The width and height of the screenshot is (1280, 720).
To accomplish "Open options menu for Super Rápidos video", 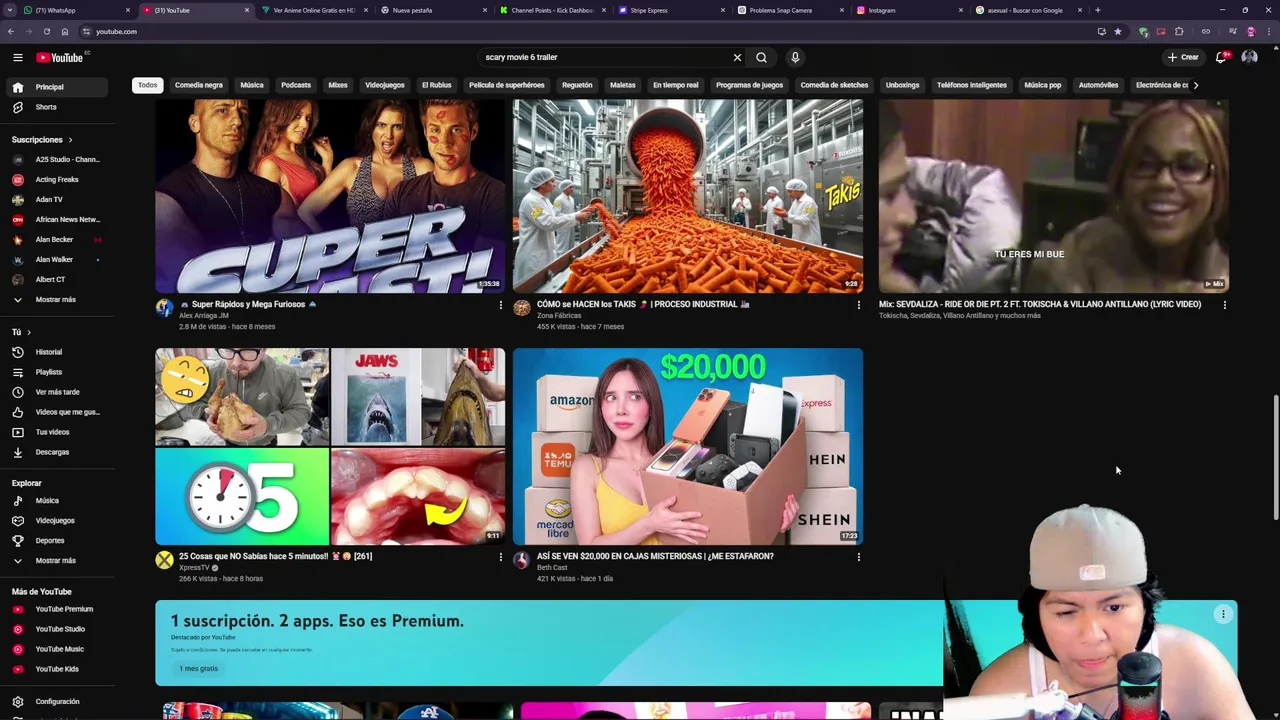I will [501, 305].
